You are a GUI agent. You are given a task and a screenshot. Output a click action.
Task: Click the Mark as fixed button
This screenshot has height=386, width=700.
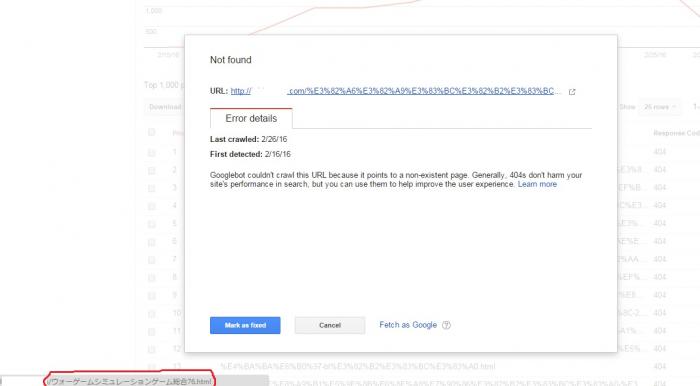[x=245, y=325]
